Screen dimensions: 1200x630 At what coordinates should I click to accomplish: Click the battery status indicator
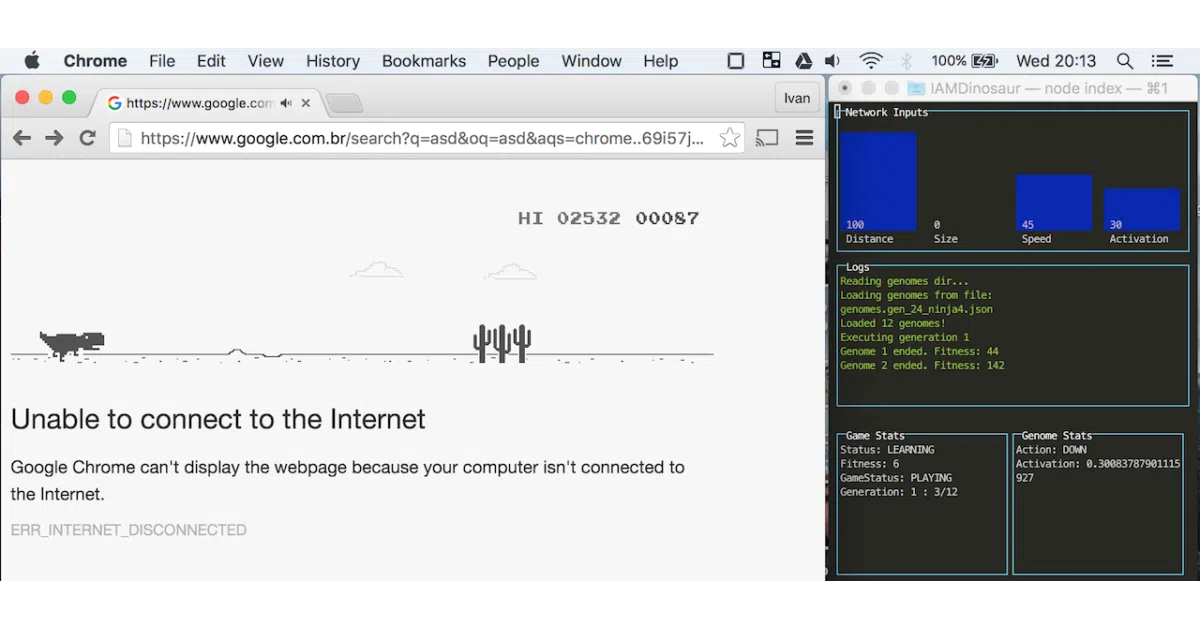(964, 61)
